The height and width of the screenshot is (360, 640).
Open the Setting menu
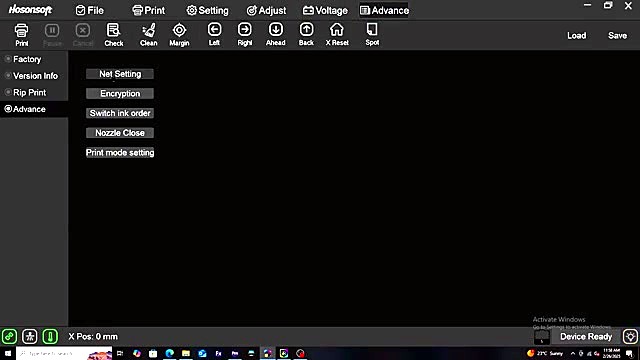(207, 11)
